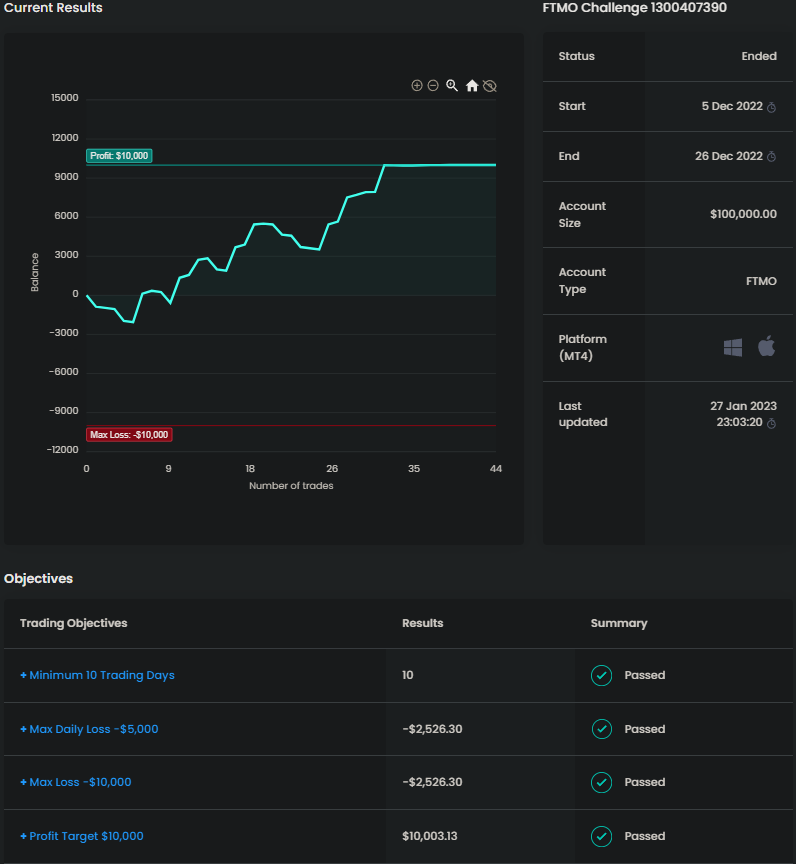This screenshot has height=864, width=796.
Task: Select the FTMO account type value
Action: (x=761, y=281)
